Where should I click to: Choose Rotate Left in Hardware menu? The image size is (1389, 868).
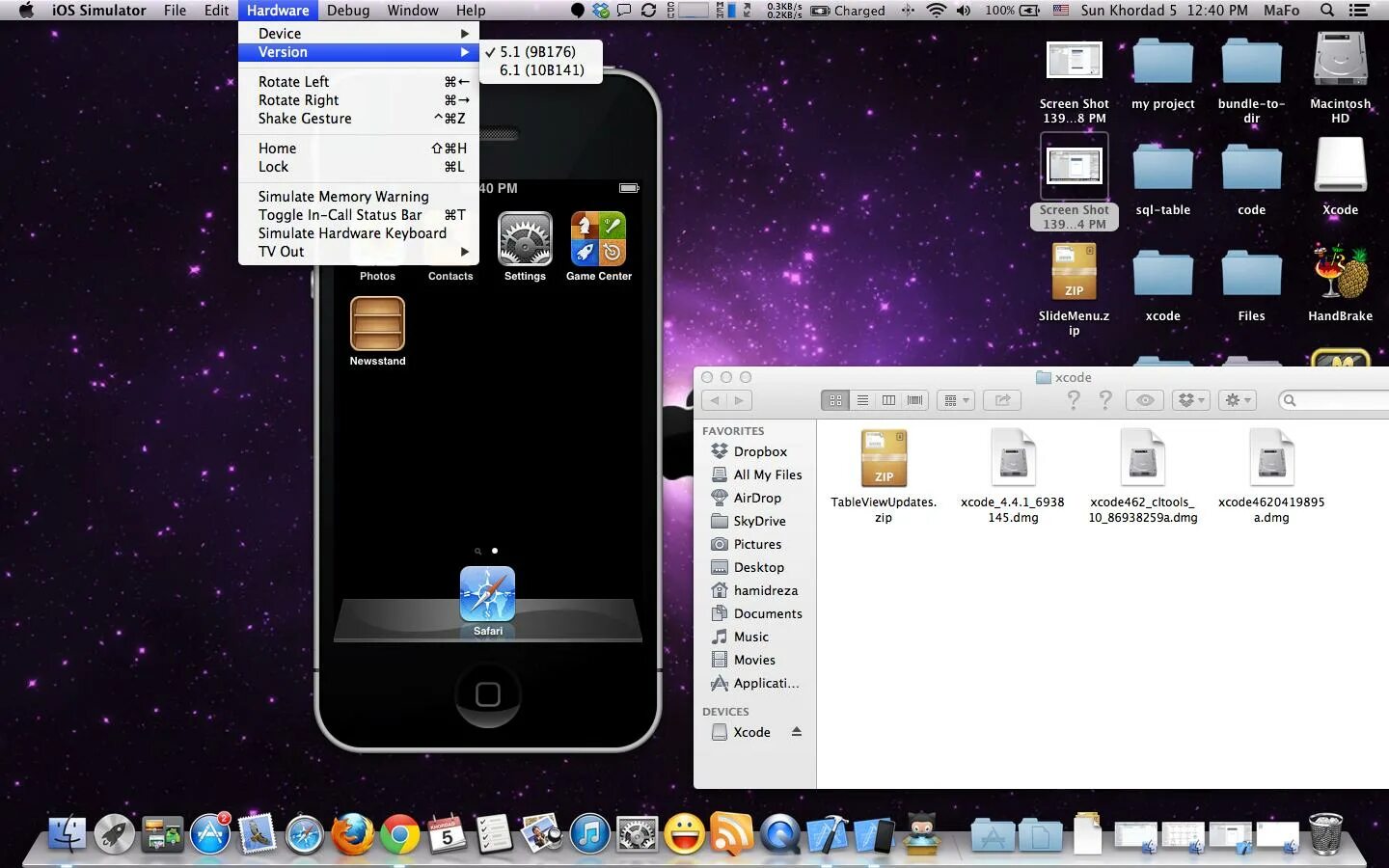tap(359, 82)
